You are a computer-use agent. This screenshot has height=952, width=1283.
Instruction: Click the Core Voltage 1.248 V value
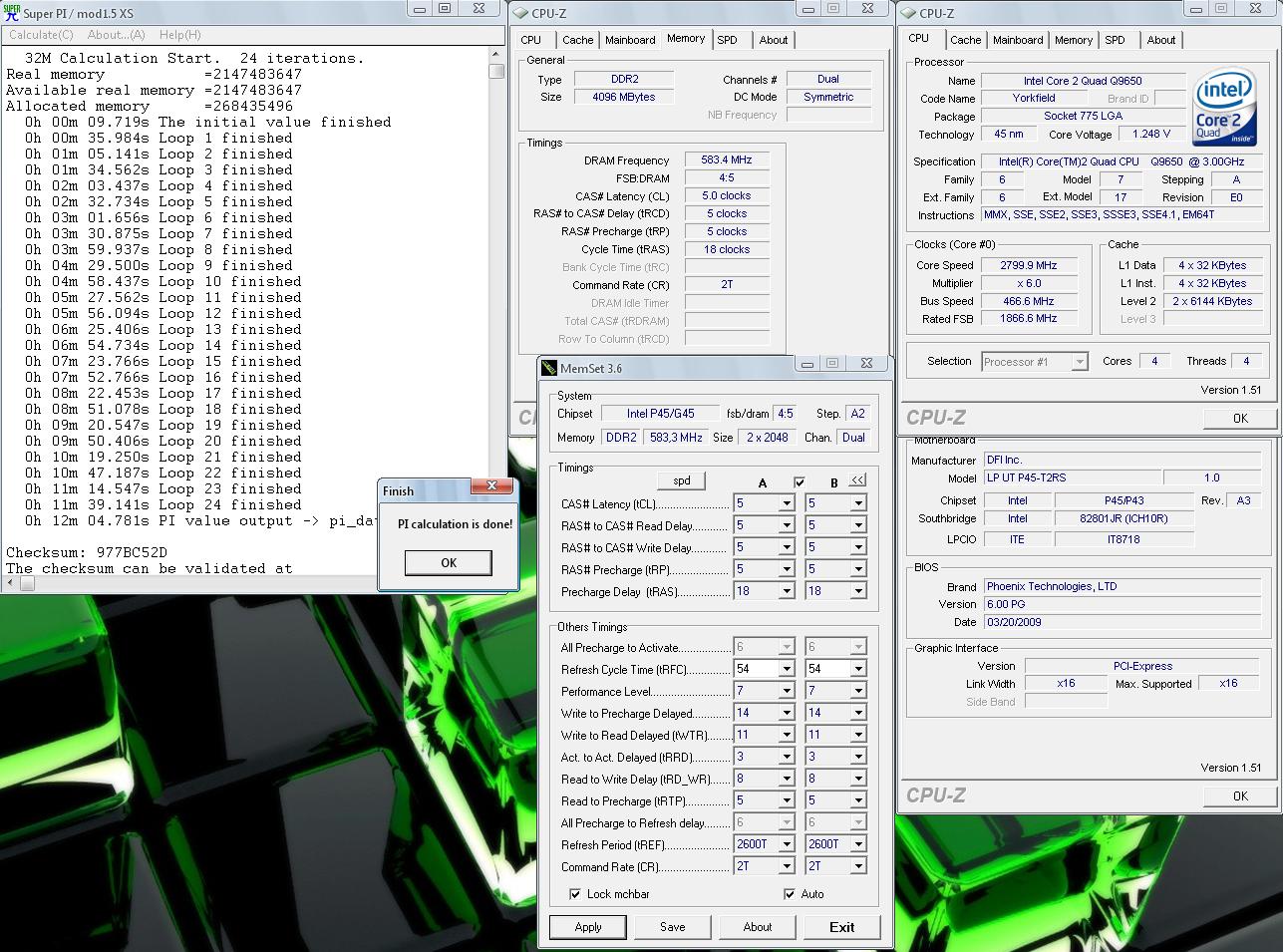coord(1152,134)
